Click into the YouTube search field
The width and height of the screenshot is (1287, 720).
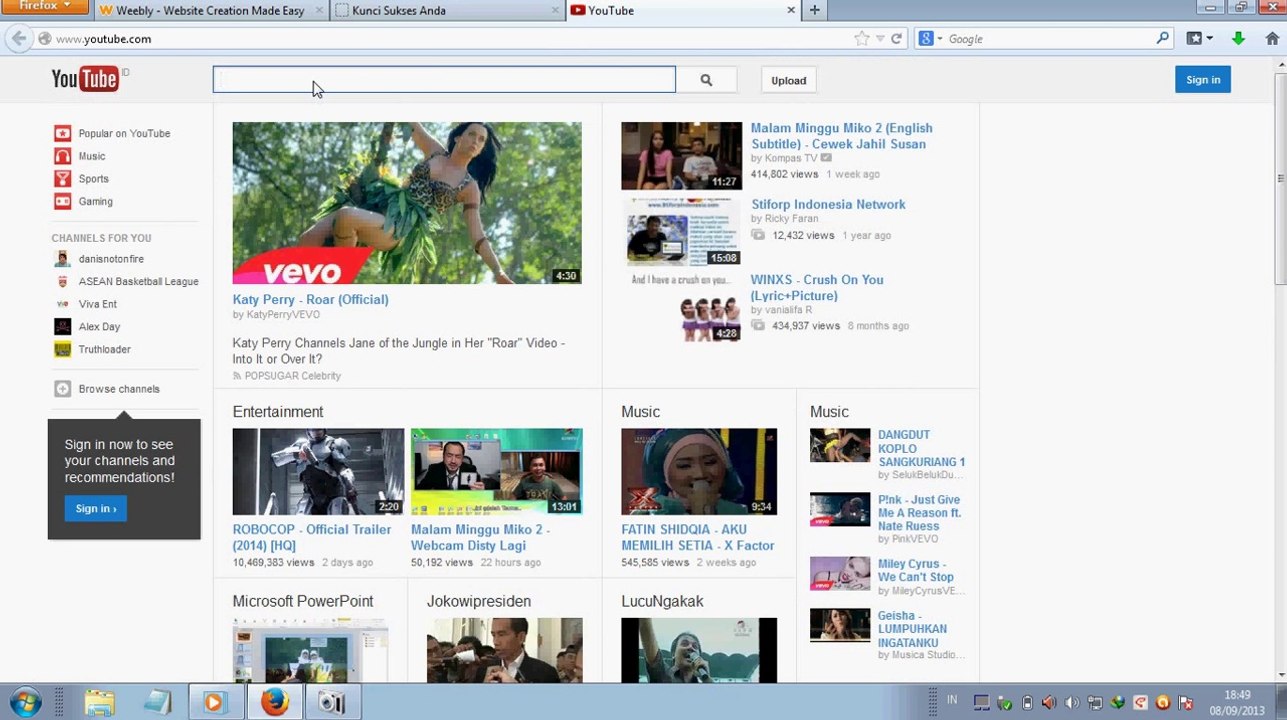pyautogui.click(x=444, y=80)
